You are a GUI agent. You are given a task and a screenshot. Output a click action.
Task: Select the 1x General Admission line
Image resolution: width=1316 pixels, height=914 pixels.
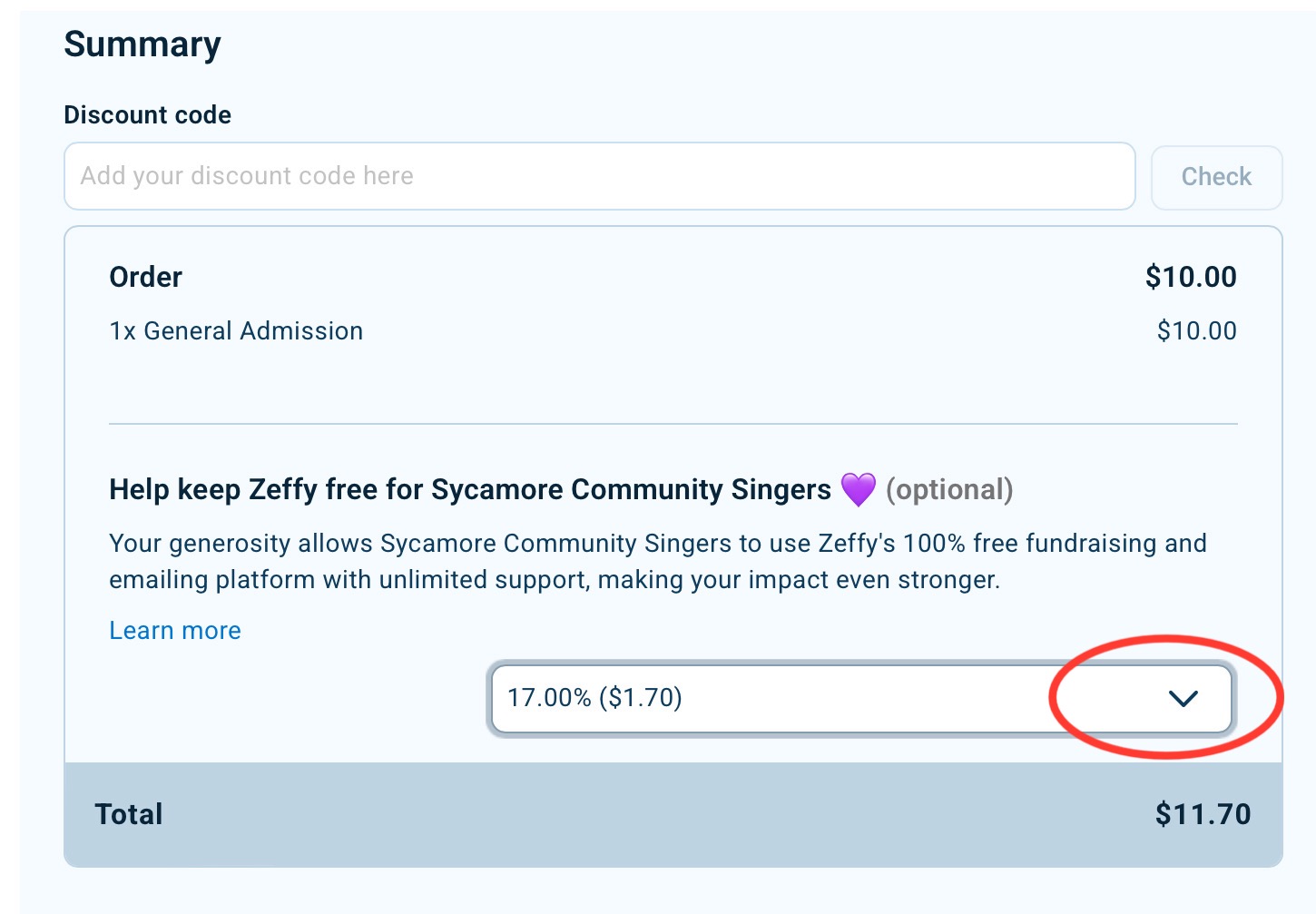tap(236, 331)
